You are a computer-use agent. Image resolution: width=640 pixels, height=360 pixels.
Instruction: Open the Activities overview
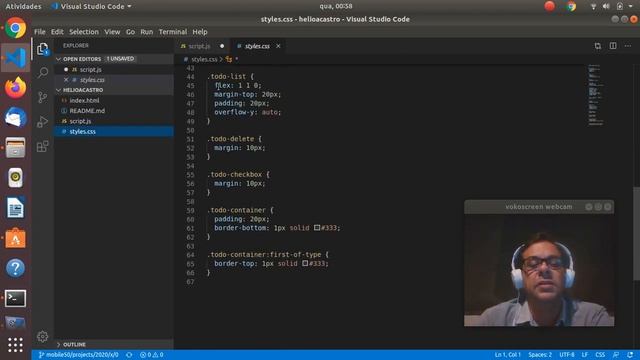click(x=23, y=6)
